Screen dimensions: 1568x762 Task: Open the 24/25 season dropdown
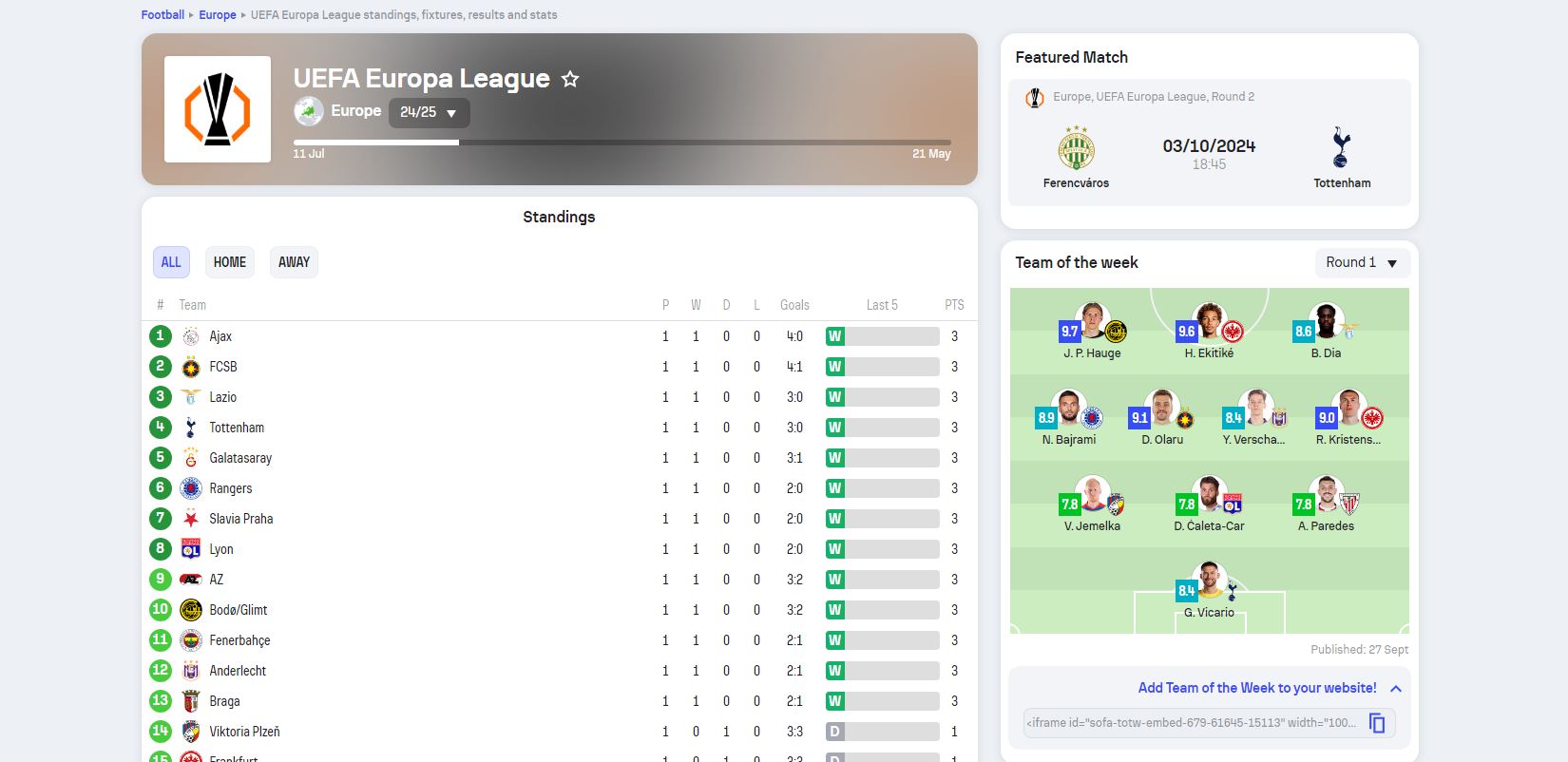coord(429,112)
